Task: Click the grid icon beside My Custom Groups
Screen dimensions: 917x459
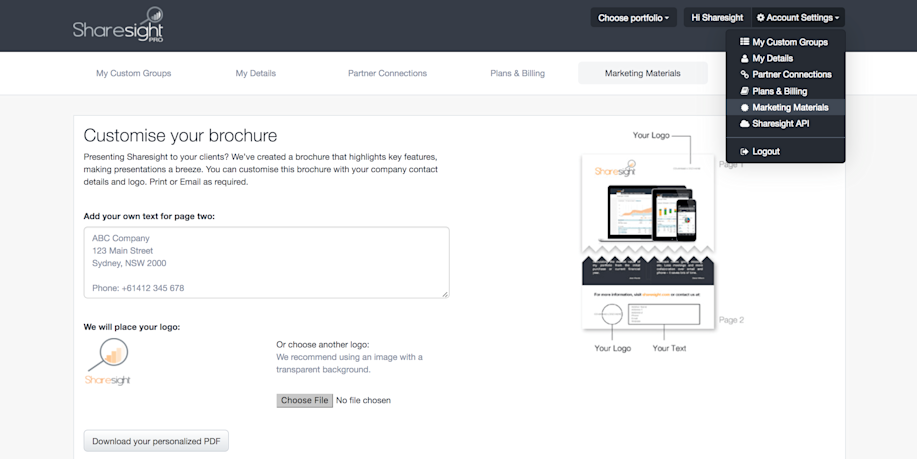Action: point(744,42)
